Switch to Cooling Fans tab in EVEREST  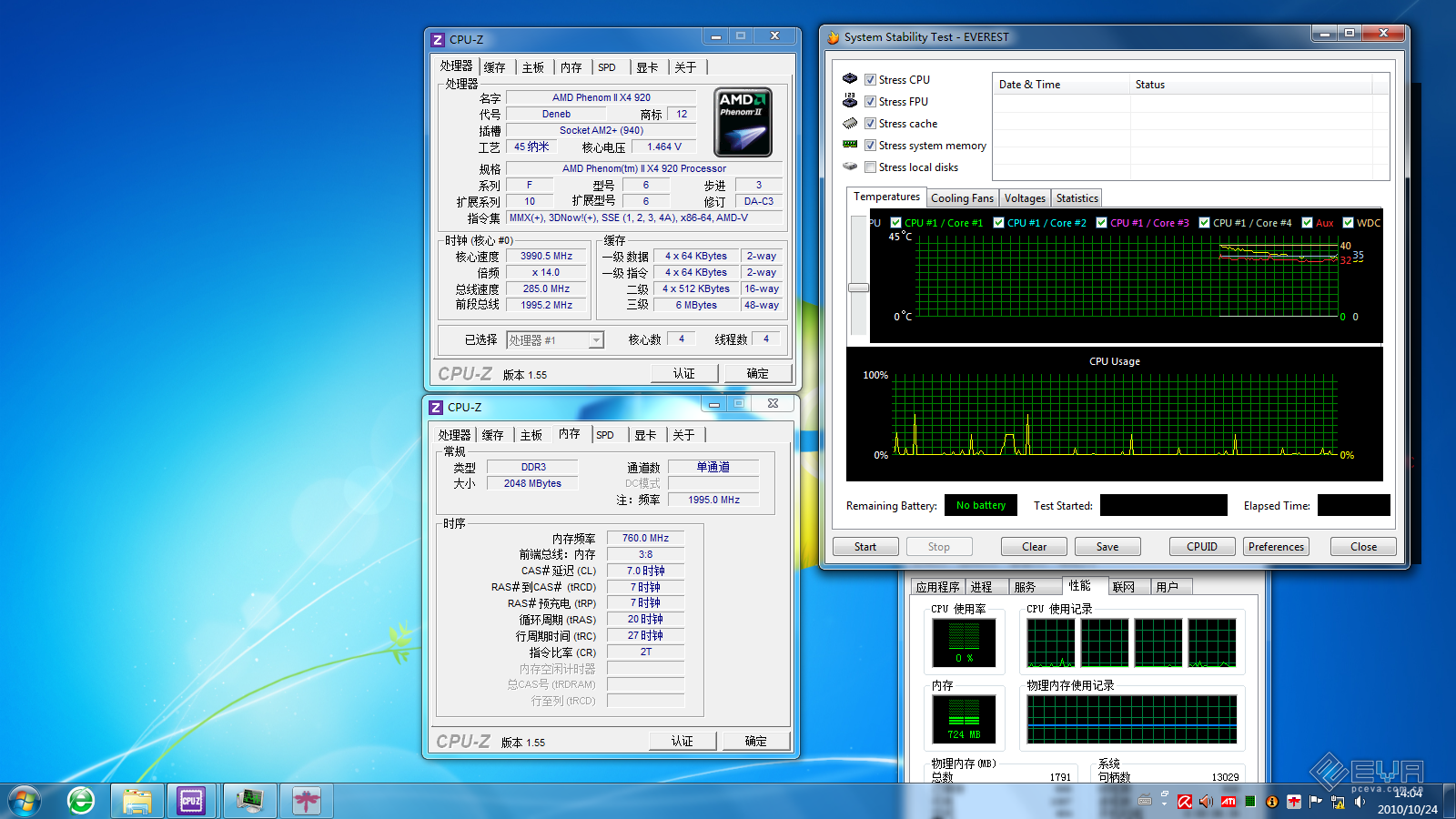tap(962, 198)
